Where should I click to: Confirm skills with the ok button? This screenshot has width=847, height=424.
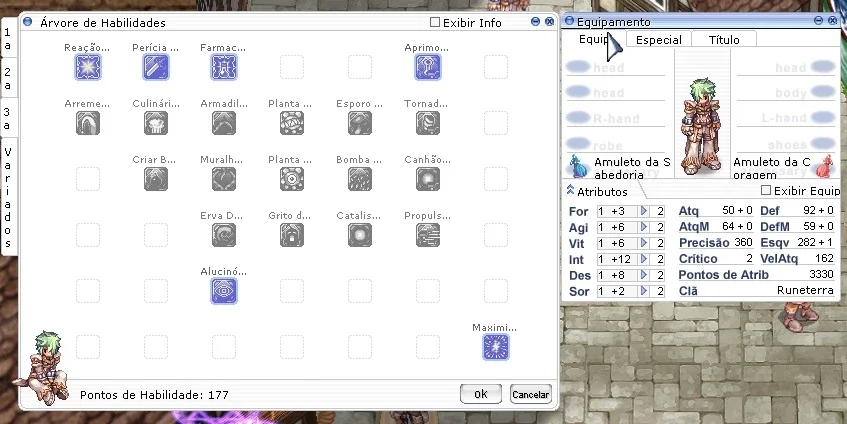tap(481, 394)
